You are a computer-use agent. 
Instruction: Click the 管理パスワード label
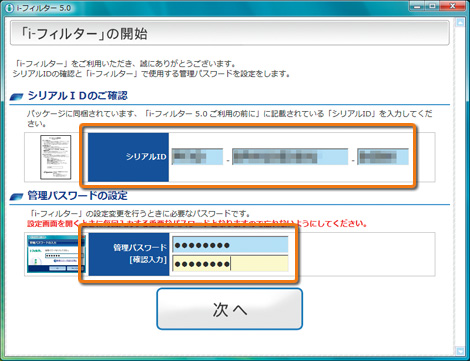click(140, 247)
